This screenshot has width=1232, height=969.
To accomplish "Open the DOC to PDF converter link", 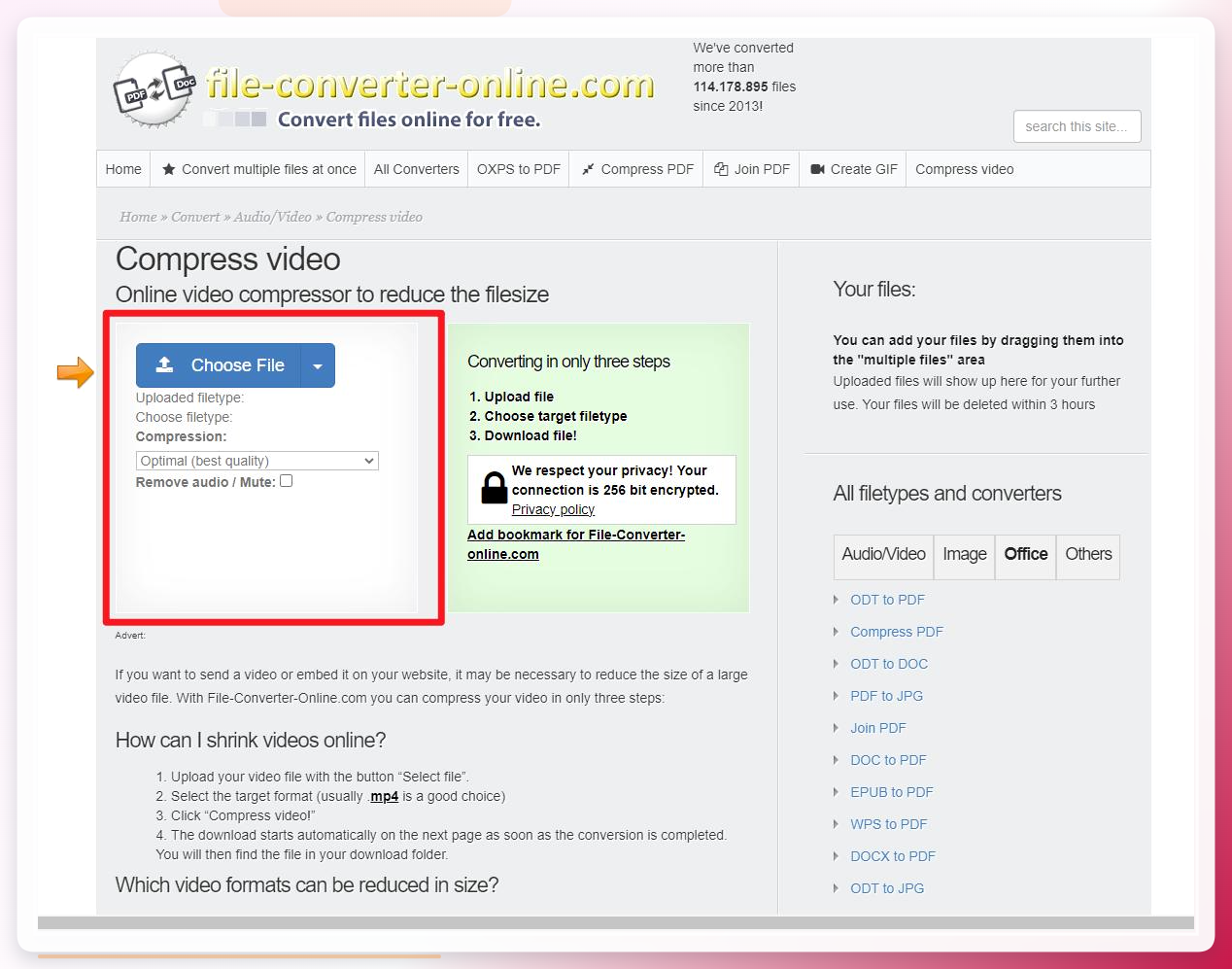I will point(888,760).
